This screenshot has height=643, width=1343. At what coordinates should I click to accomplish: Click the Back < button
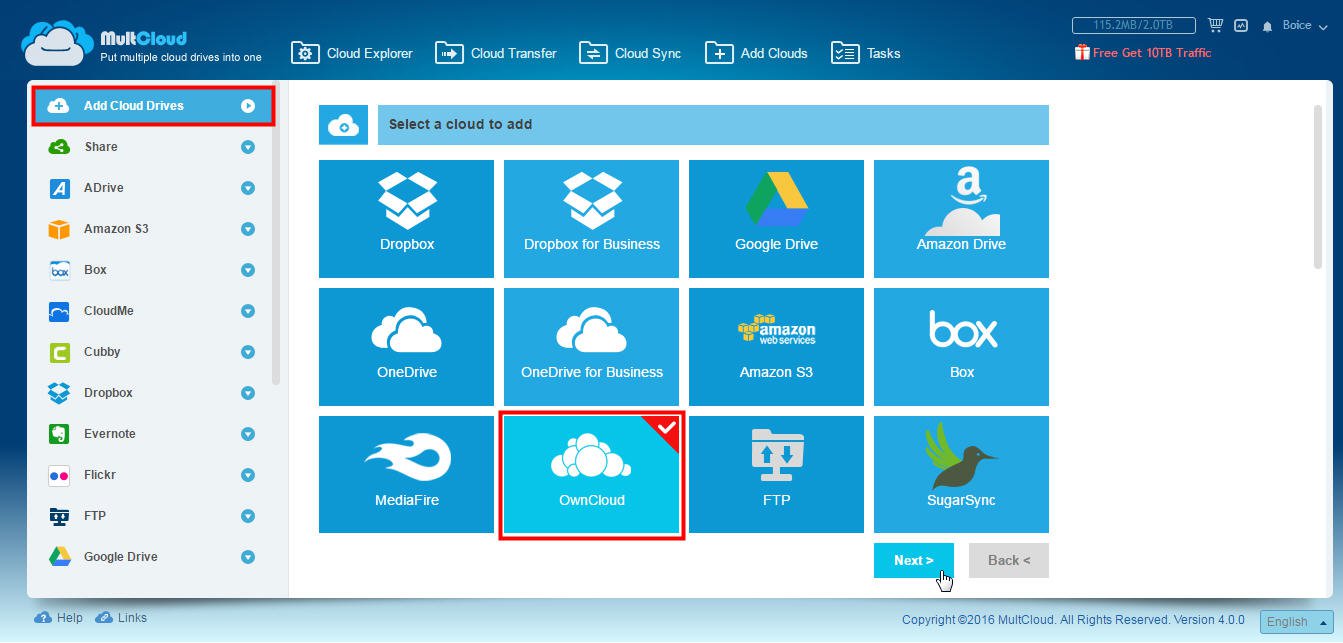(x=1009, y=561)
